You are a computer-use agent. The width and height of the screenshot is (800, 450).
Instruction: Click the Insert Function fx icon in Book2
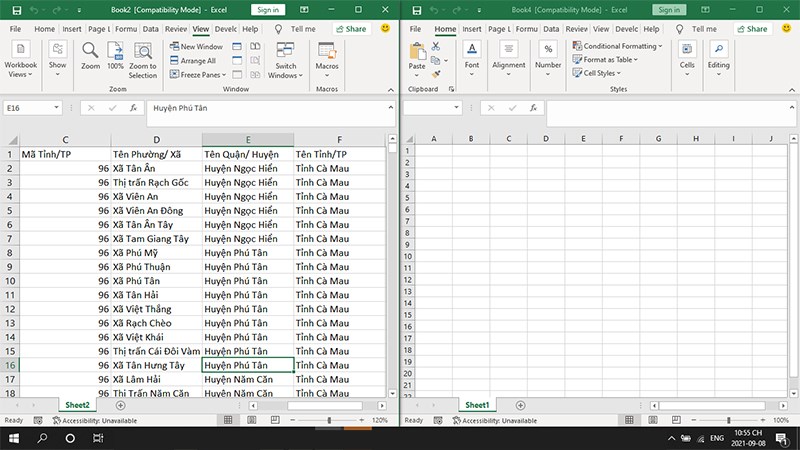[x=133, y=107]
